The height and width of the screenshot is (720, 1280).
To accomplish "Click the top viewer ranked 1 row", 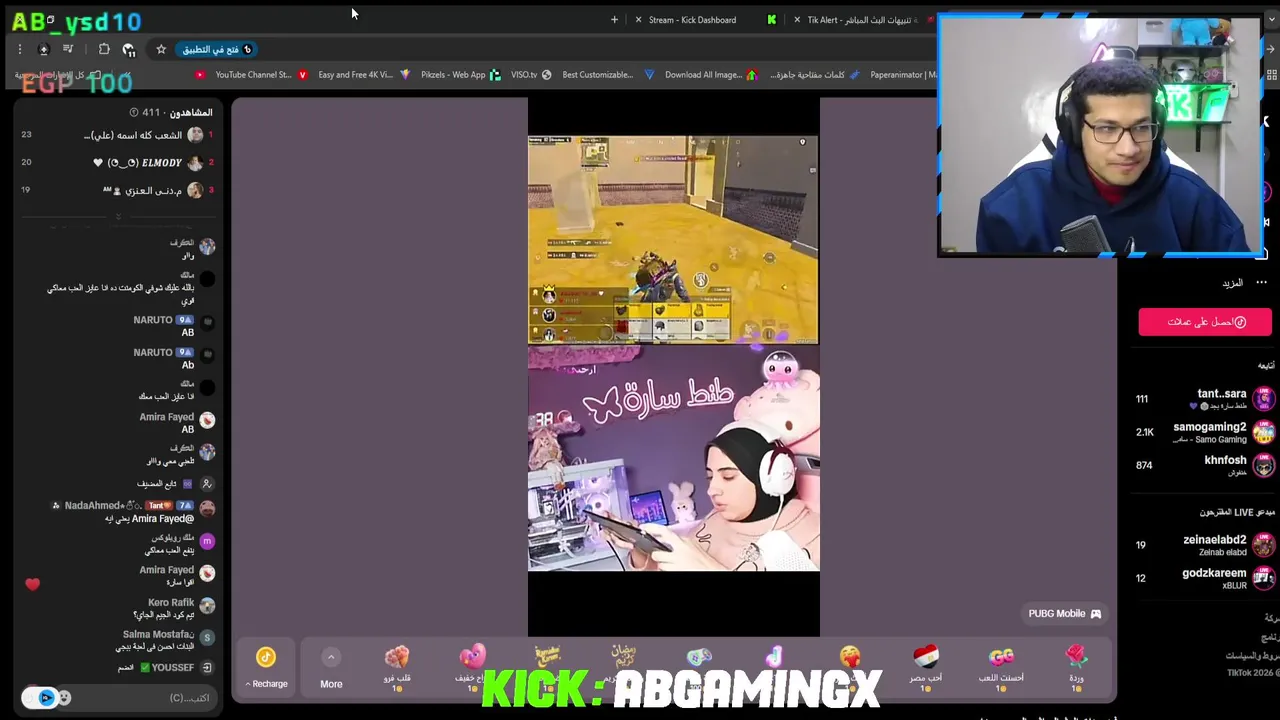I will 118,135.
